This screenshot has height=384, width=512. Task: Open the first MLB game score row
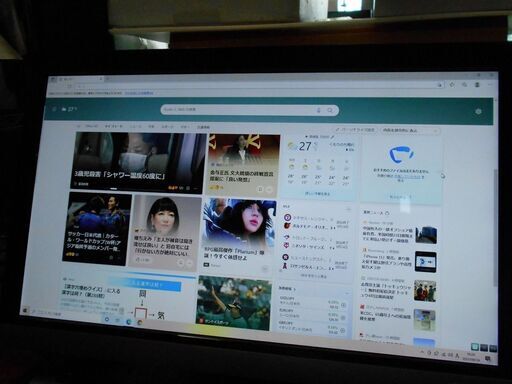315,223
